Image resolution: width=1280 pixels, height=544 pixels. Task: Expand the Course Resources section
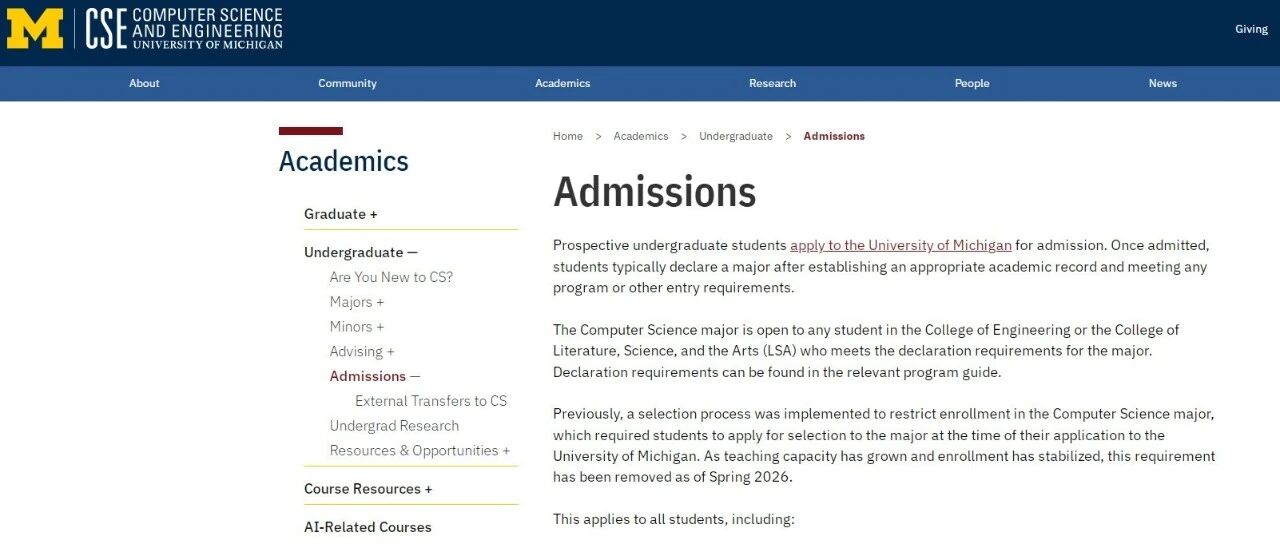(428, 489)
